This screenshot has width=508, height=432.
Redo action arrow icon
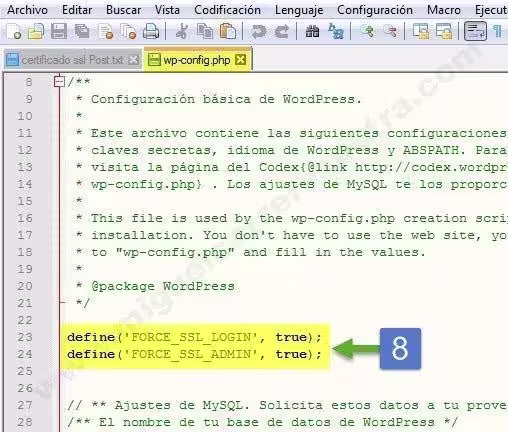[282, 32]
